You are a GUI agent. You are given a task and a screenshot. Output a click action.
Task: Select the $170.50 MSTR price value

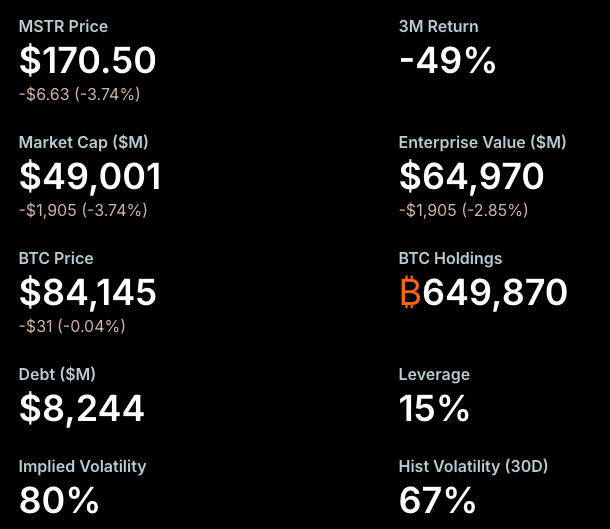[x=88, y=61]
